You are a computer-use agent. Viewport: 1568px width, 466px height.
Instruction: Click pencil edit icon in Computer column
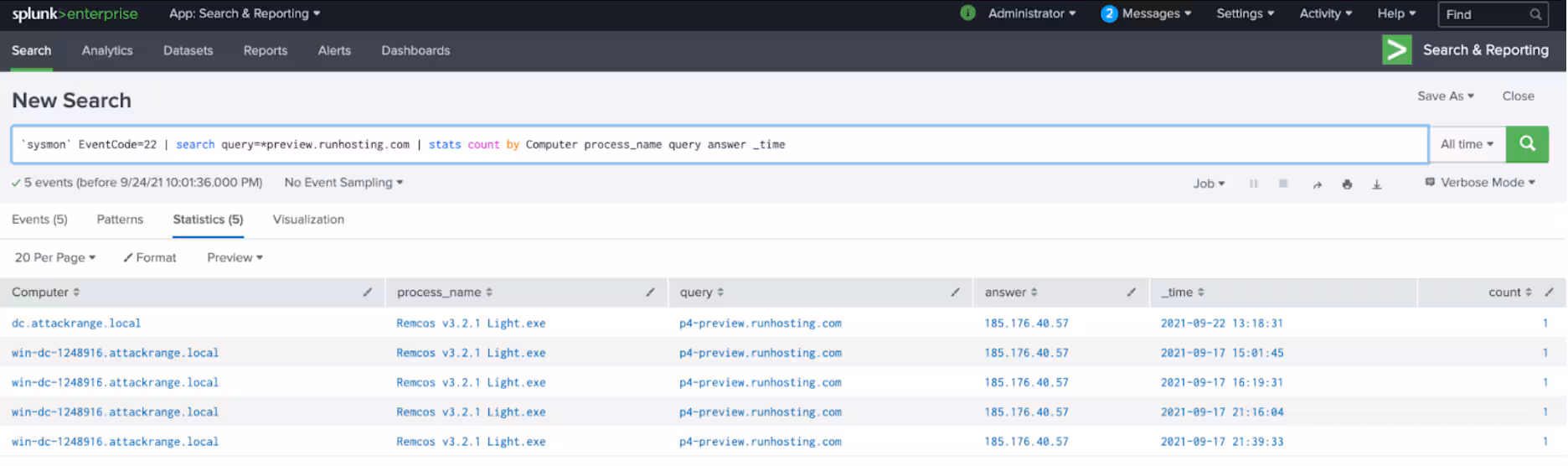click(367, 293)
